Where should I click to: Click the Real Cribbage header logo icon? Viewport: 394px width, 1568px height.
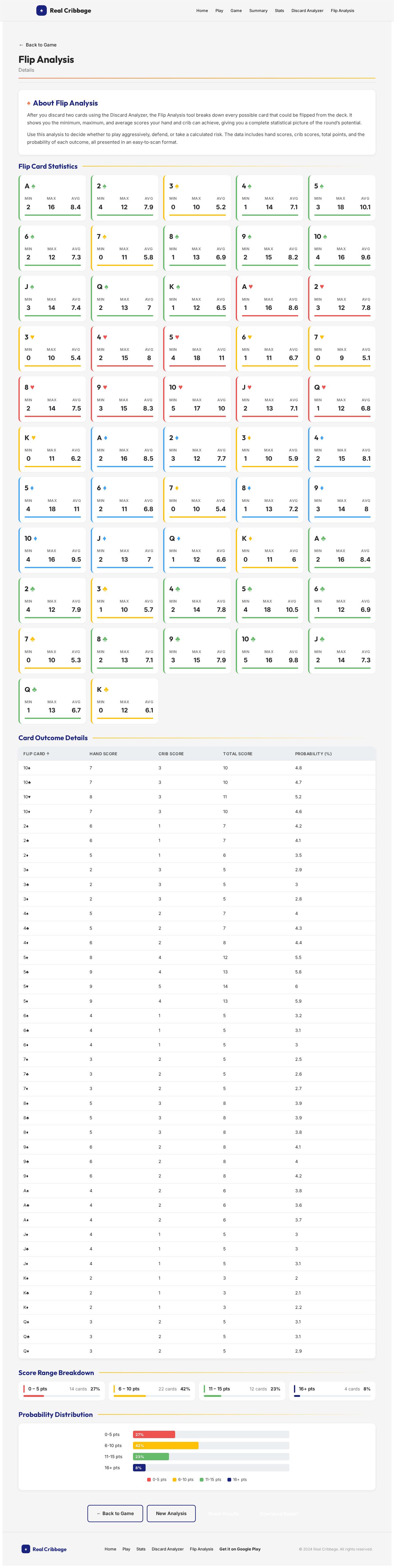pyautogui.click(x=42, y=10)
